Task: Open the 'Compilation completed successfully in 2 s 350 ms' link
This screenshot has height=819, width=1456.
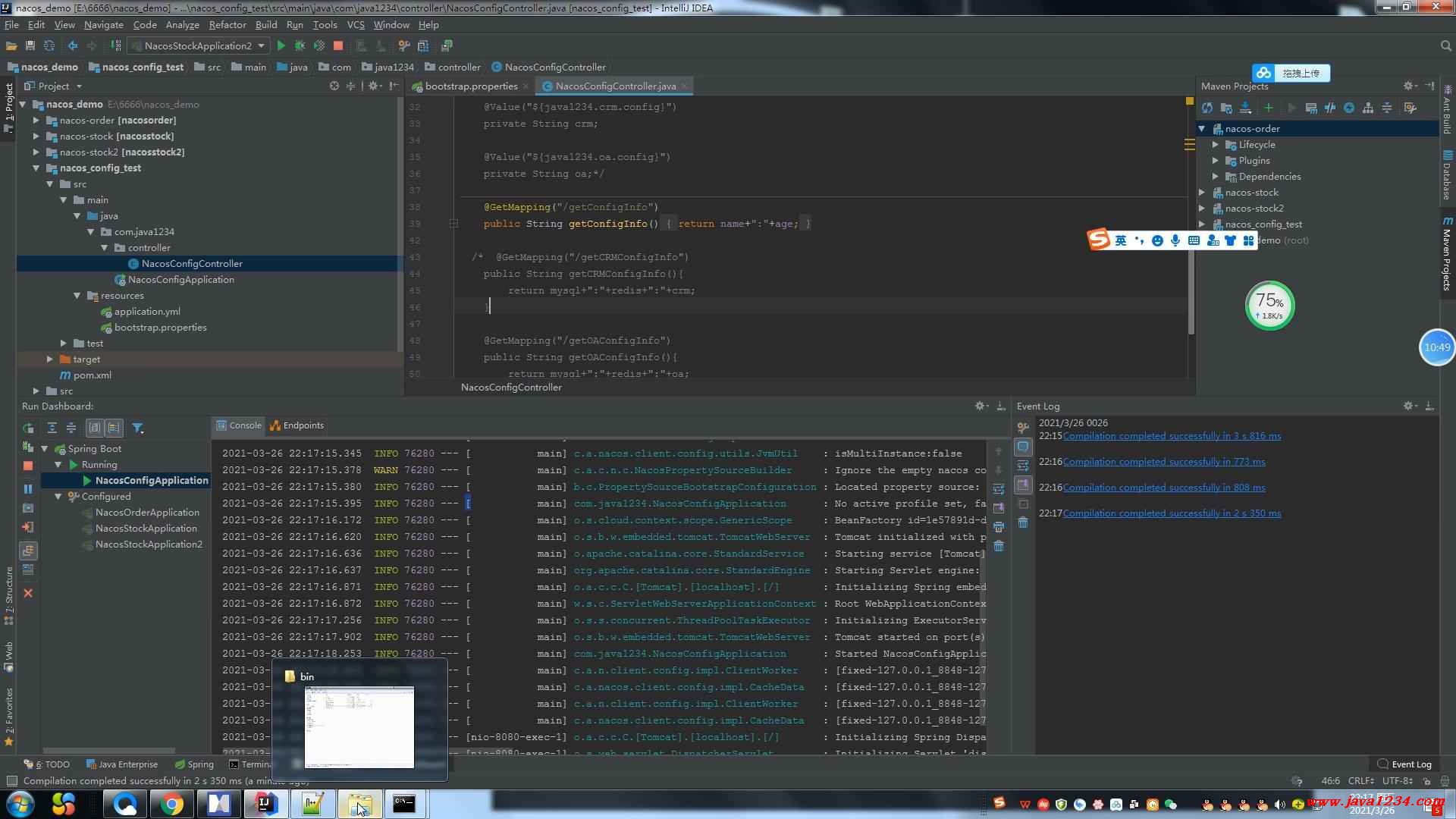Action: pos(1172,513)
